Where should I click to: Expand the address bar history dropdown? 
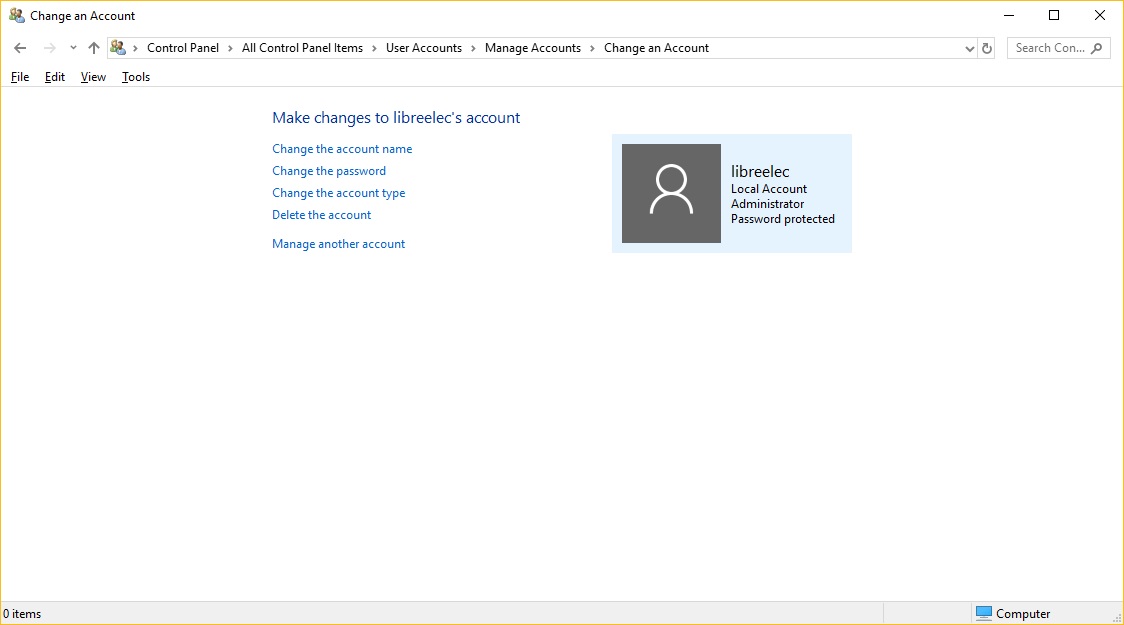click(x=969, y=48)
